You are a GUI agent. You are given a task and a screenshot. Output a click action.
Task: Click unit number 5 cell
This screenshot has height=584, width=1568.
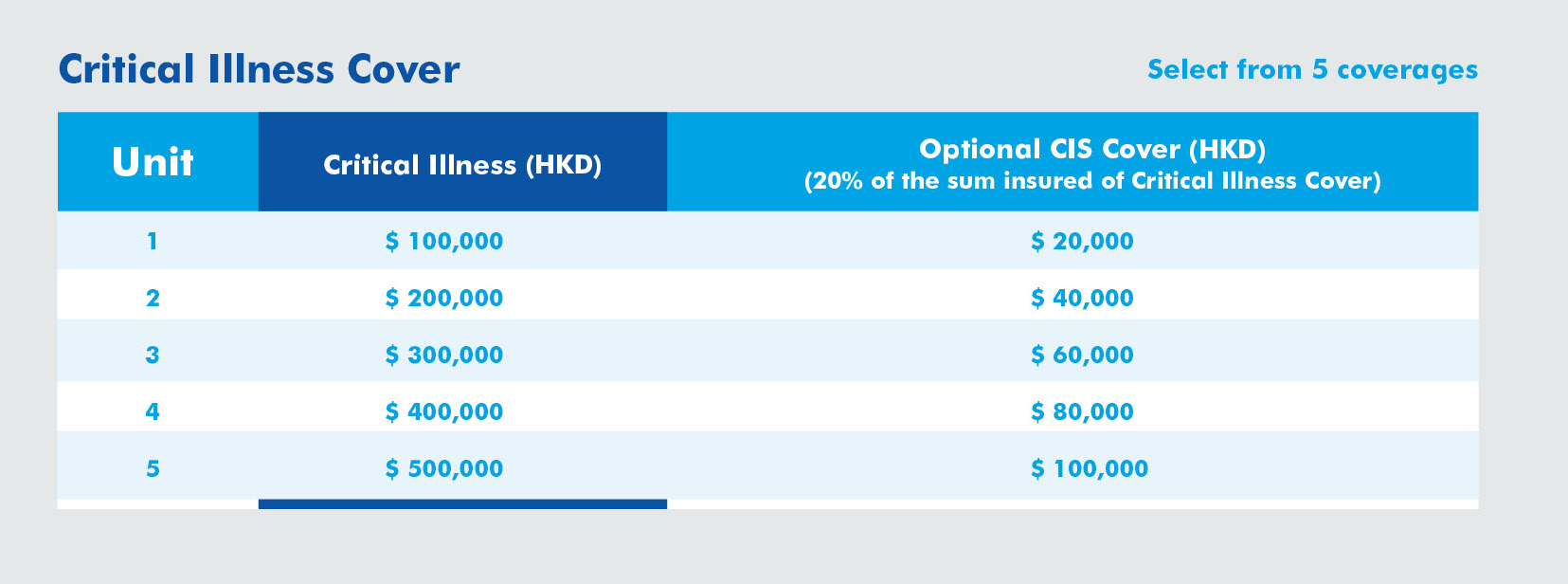(153, 468)
